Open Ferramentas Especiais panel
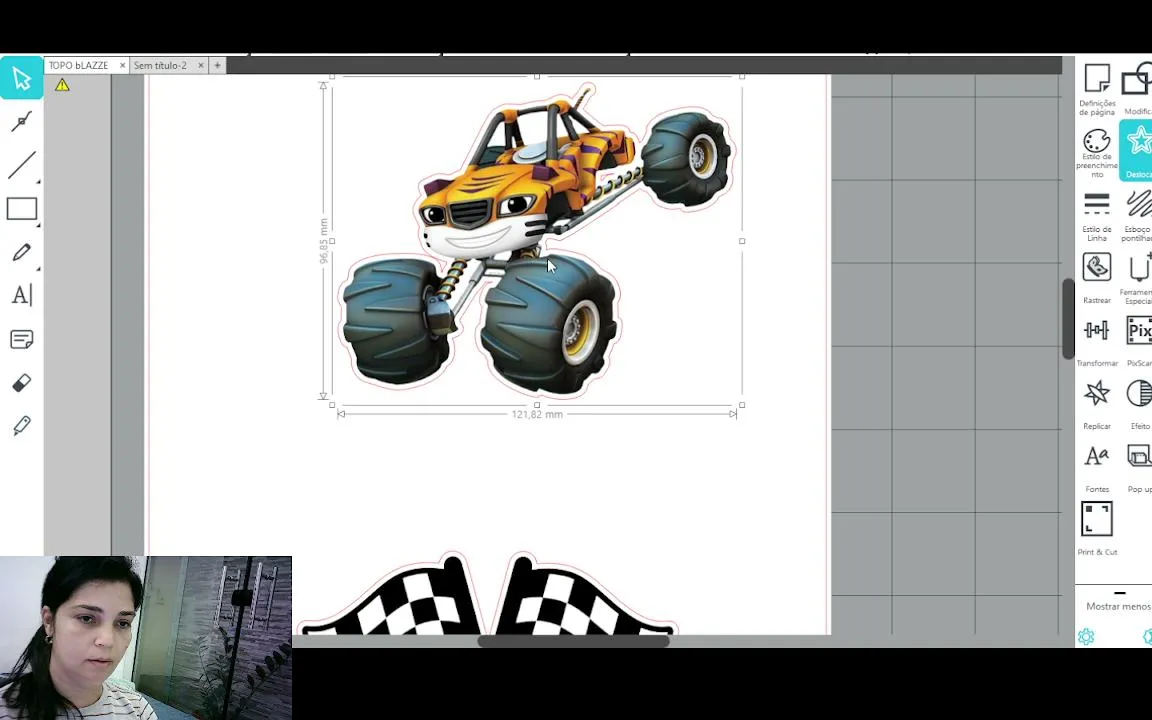 click(1137, 278)
